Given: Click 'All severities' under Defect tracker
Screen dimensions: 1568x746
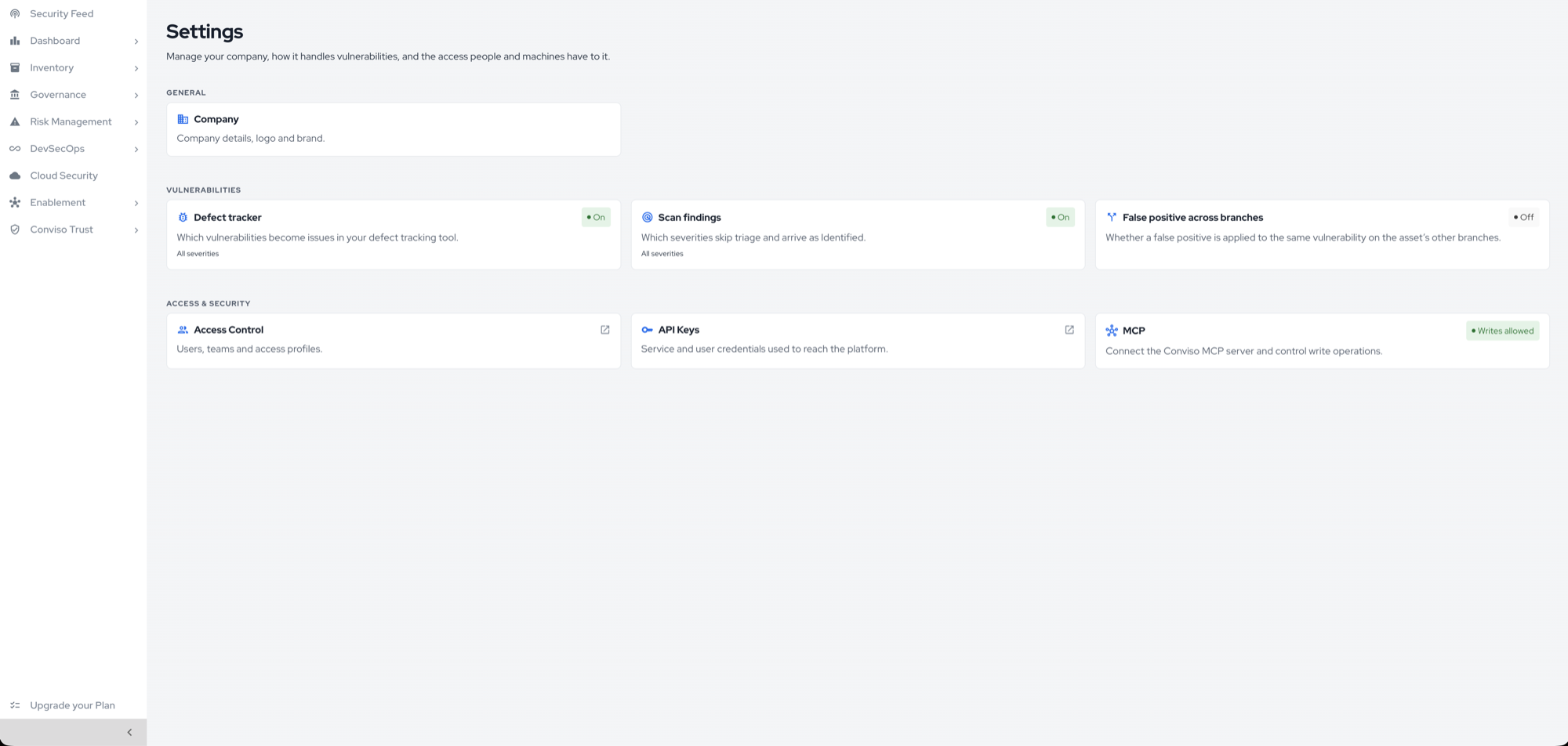Looking at the screenshot, I should click(198, 254).
